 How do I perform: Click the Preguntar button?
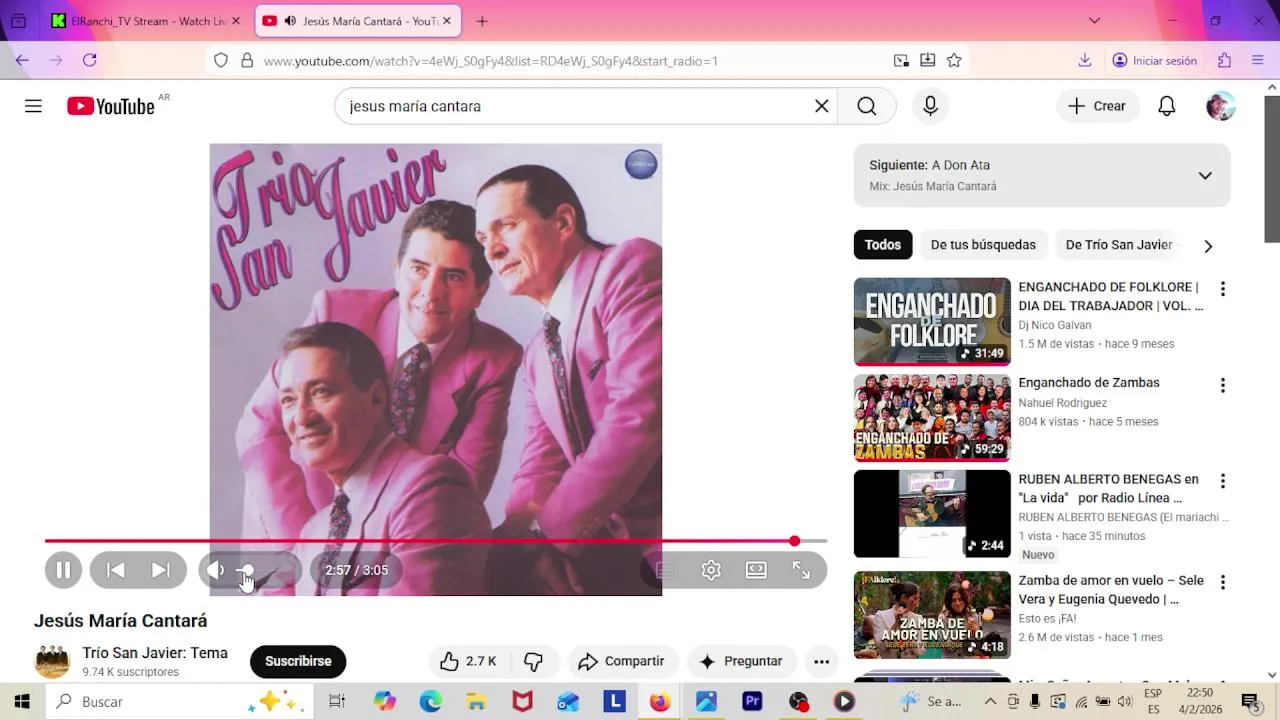741,661
